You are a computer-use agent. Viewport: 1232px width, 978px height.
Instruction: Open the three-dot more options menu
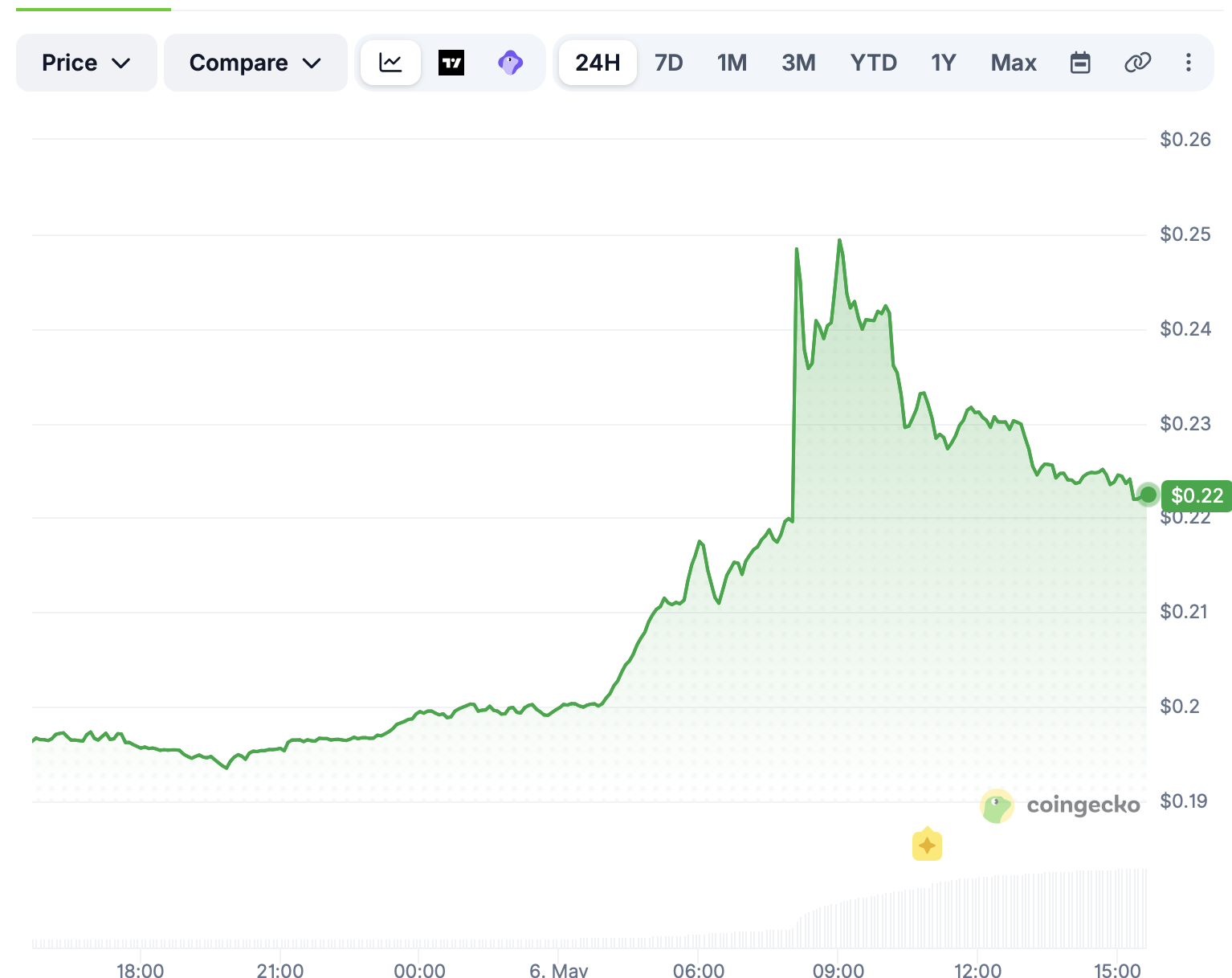click(x=1189, y=63)
